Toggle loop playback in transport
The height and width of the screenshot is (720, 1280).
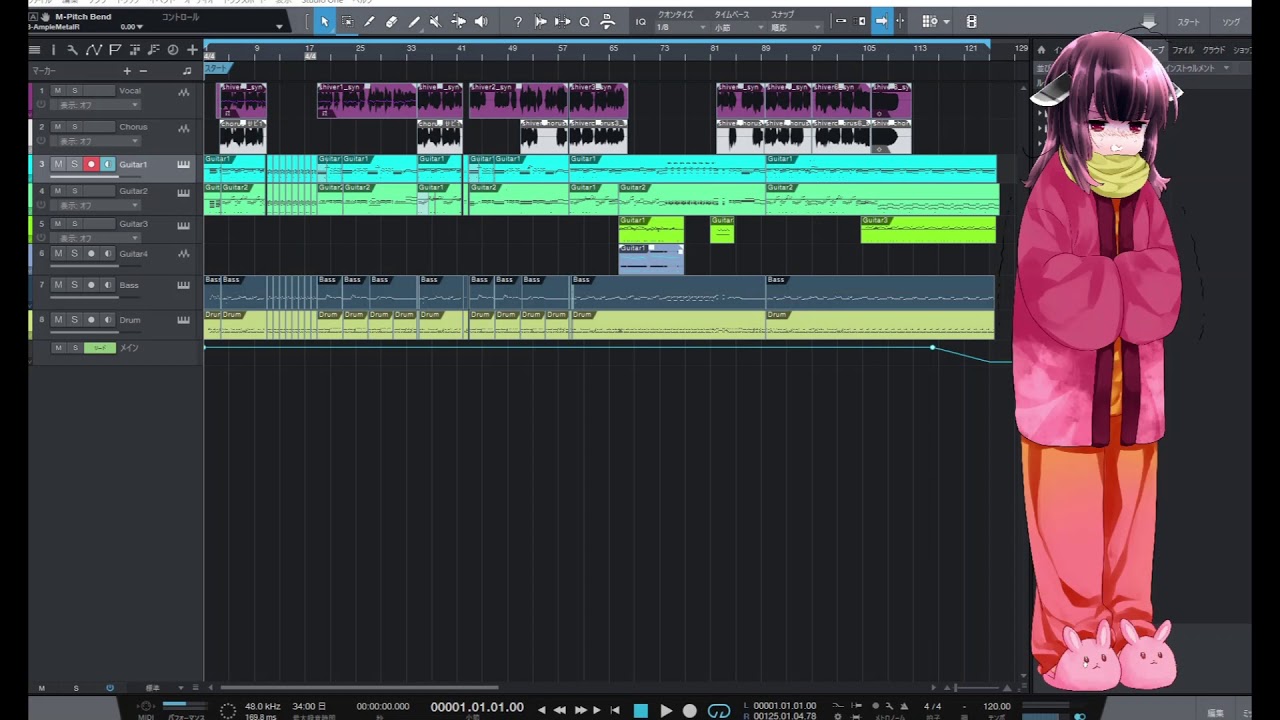[719, 711]
